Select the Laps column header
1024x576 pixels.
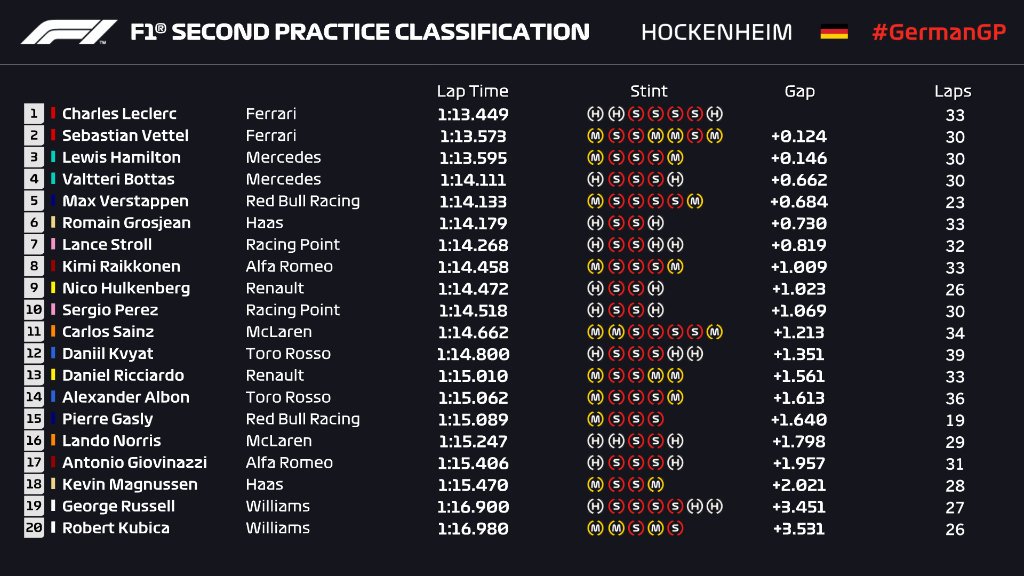[953, 91]
